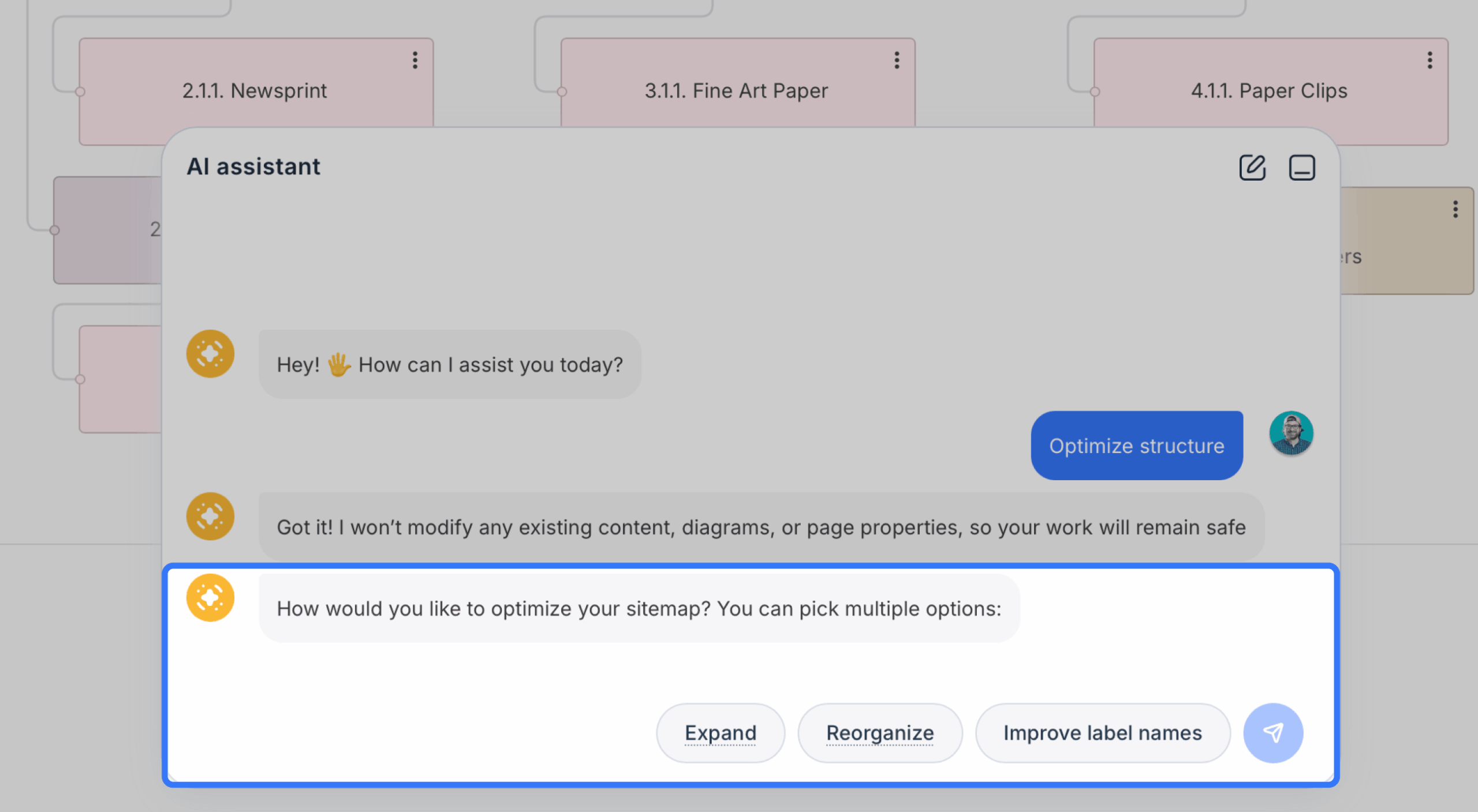Choose the Expand option
Image resolution: width=1478 pixels, height=812 pixels.
click(721, 732)
